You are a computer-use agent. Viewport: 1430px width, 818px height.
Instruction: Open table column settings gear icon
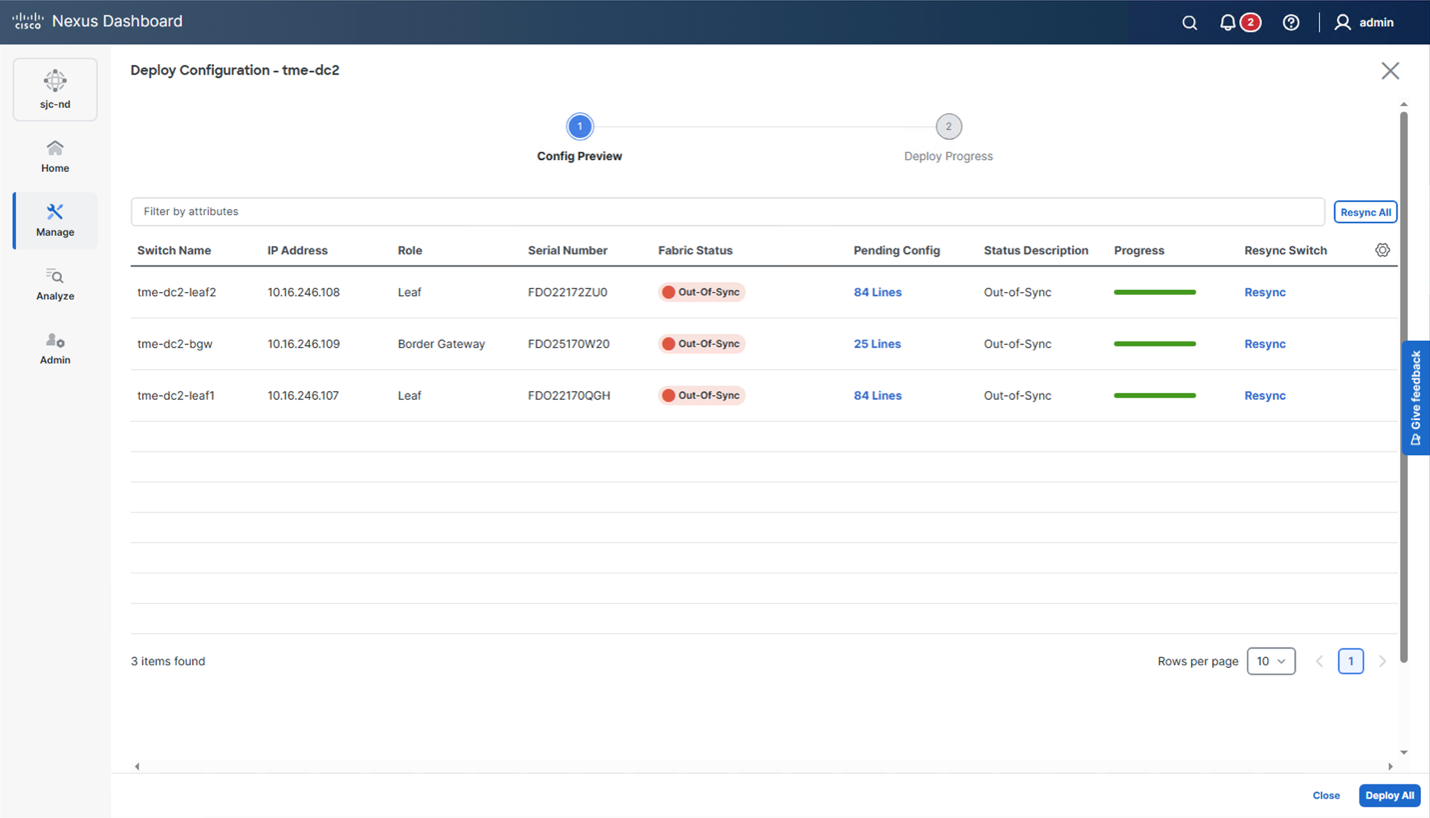pos(1382,250)
